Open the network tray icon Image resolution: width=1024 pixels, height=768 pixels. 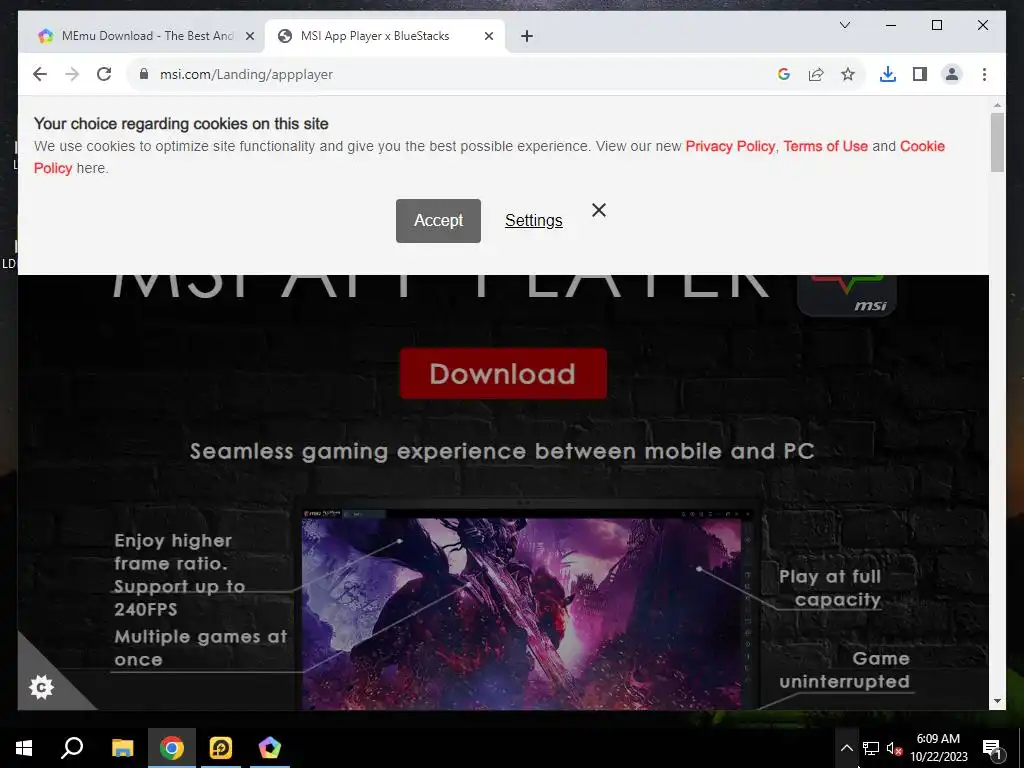(871, 748)
